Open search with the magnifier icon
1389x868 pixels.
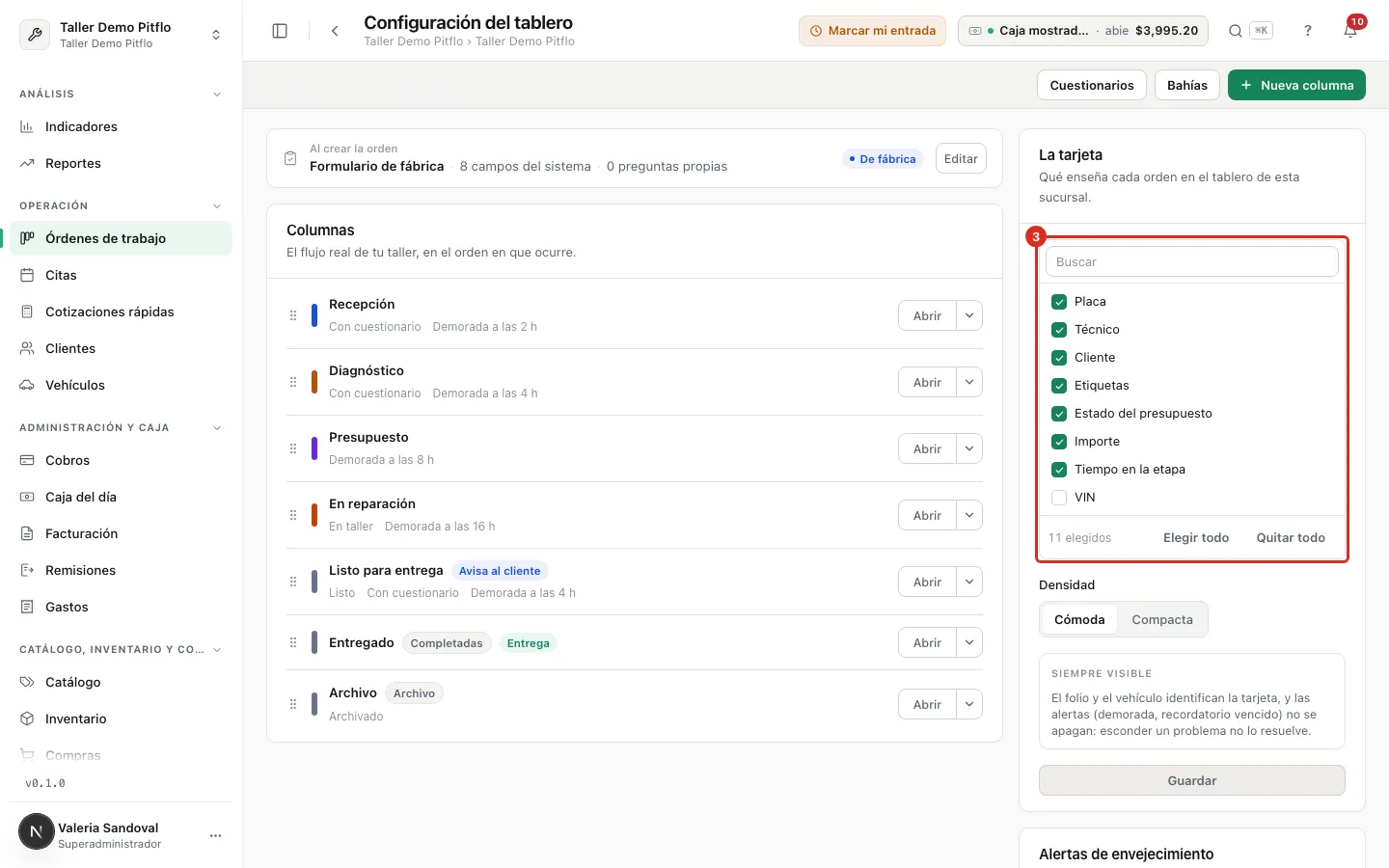pyautogui.click(x=1235, y=31)
